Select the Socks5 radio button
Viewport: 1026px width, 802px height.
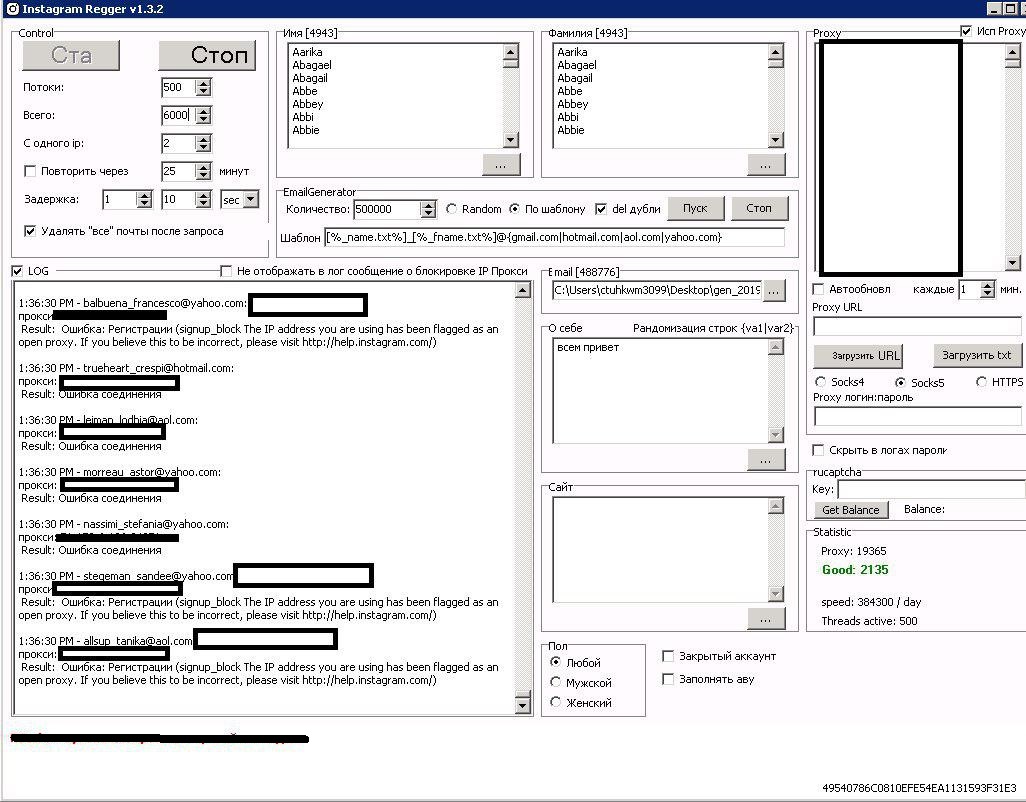pyautogui.click(x=900, y=382)
